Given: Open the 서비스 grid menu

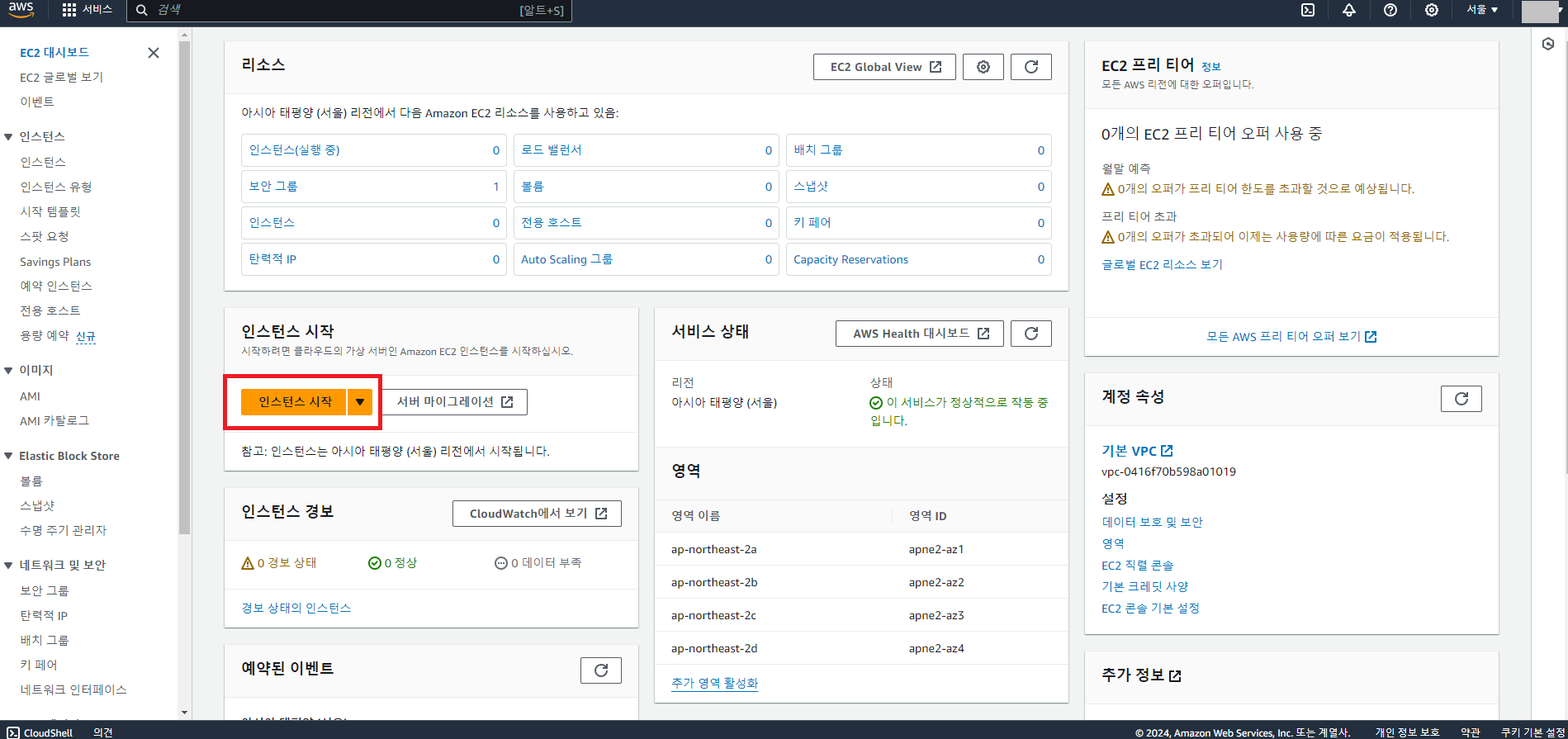Looking at the screenshot, I should tap(87, 10).
